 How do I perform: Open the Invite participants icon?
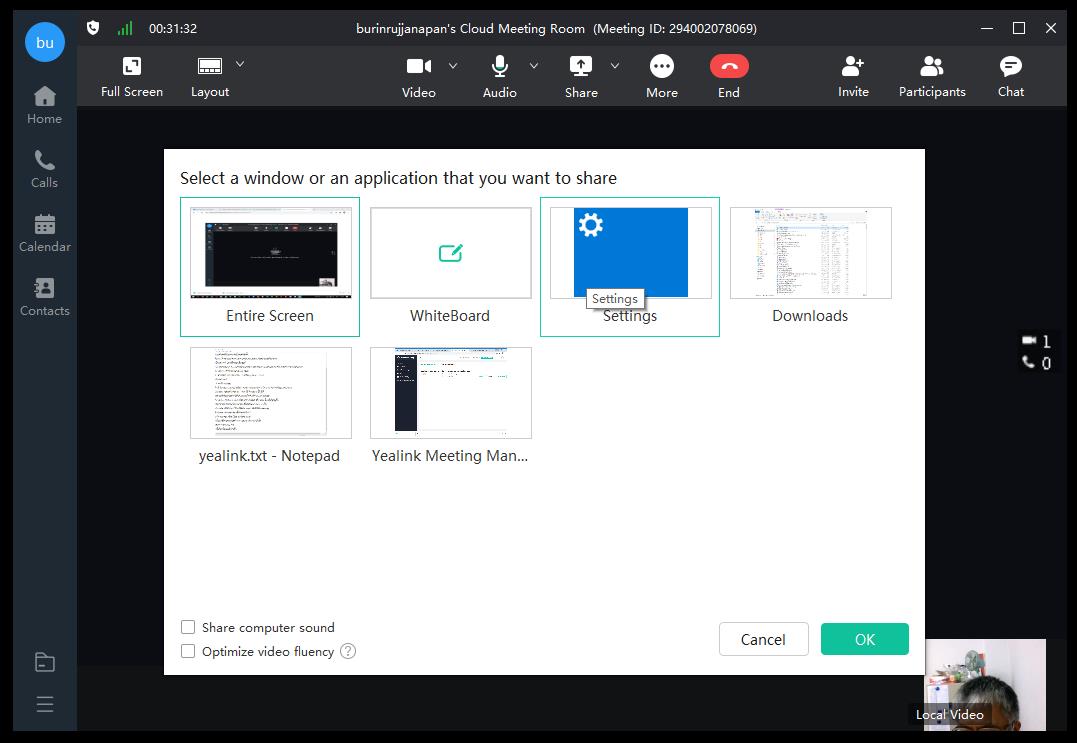tap(853, 67)
